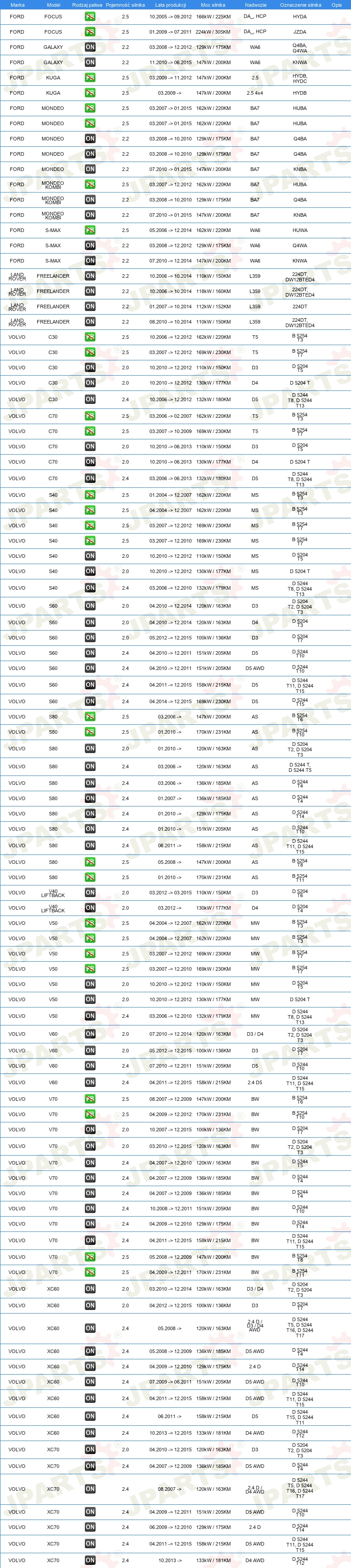
Task: Click ON icon in Volvo S40 D 5204 T row
Action: pos(90,571)
